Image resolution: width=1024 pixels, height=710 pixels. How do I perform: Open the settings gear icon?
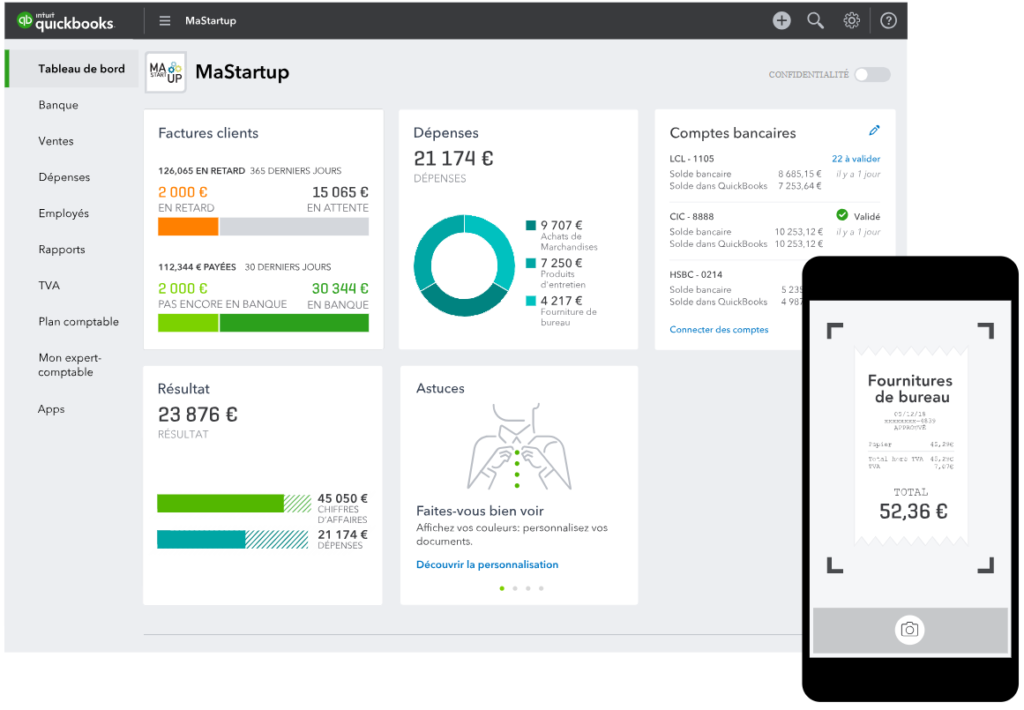pos(852,21)
